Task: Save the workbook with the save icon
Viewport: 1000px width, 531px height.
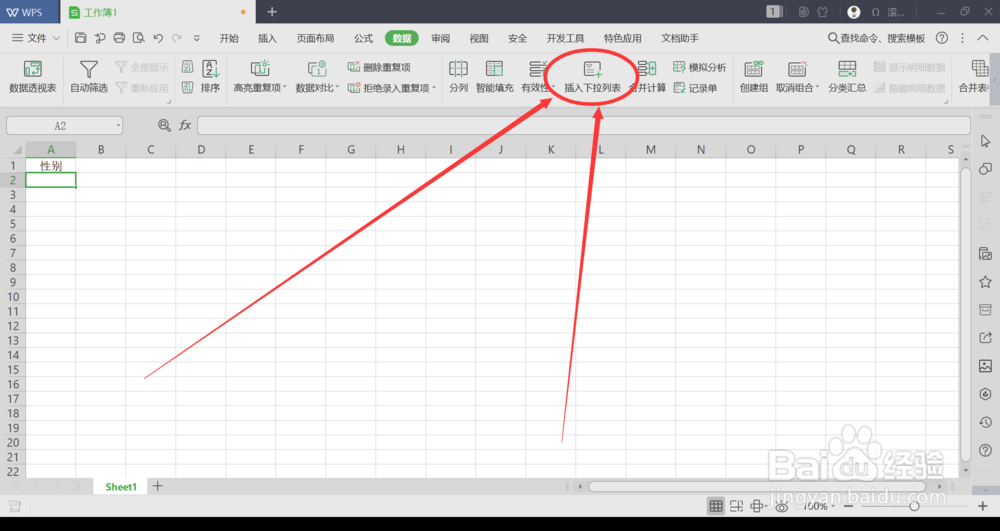Action: (80, 38)
